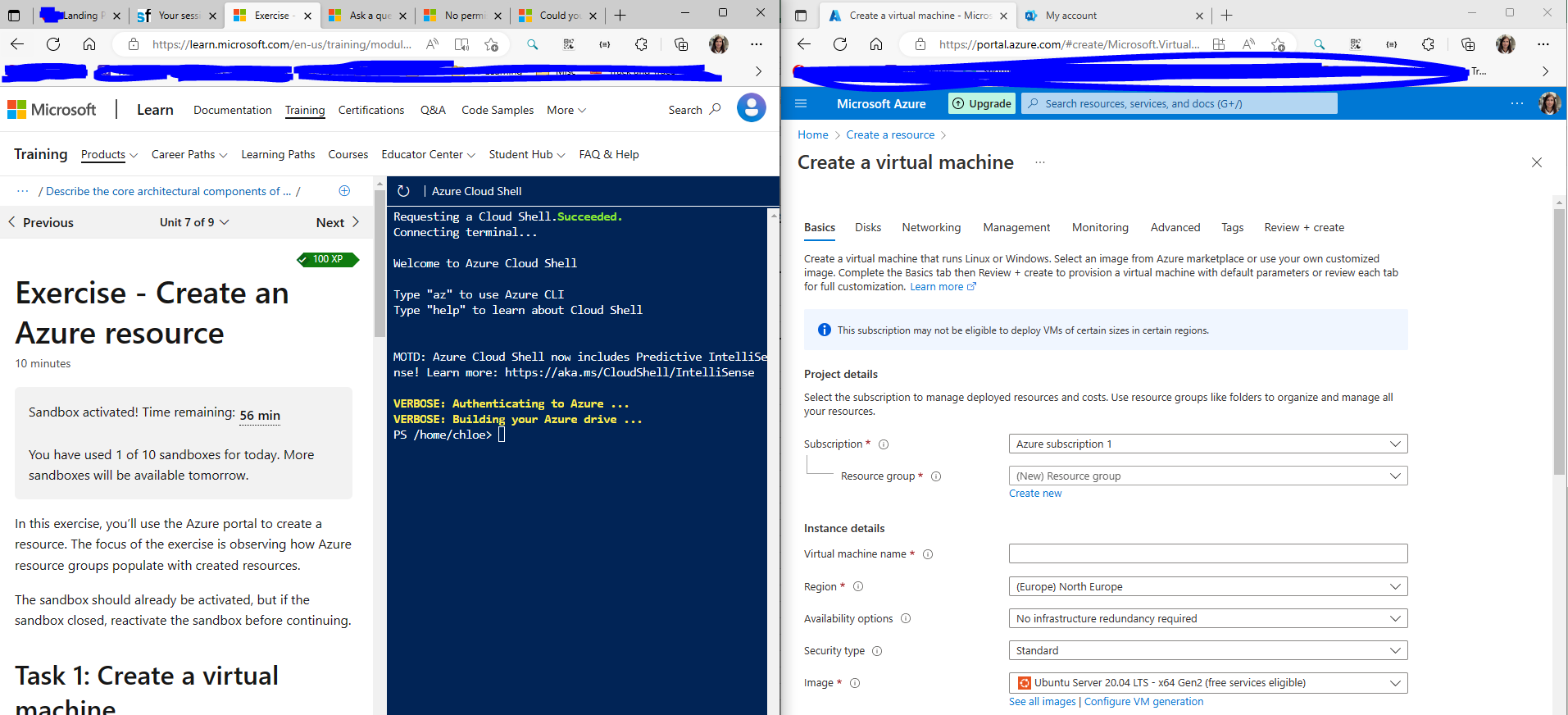The width and height of the screenshot is (1568, 715).
Task: Click the Virtual machine name field
Action: (x=1208, y=553)
